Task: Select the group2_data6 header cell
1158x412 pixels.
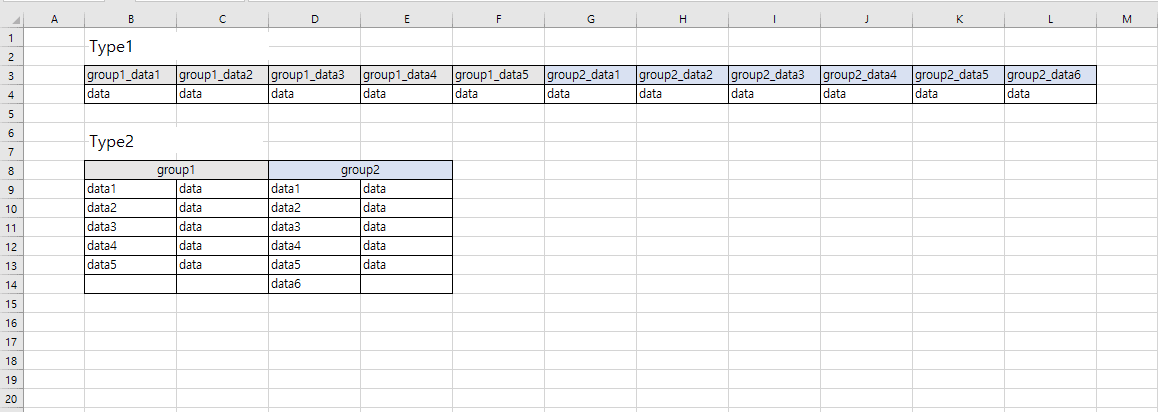Action: (1050, 75)
